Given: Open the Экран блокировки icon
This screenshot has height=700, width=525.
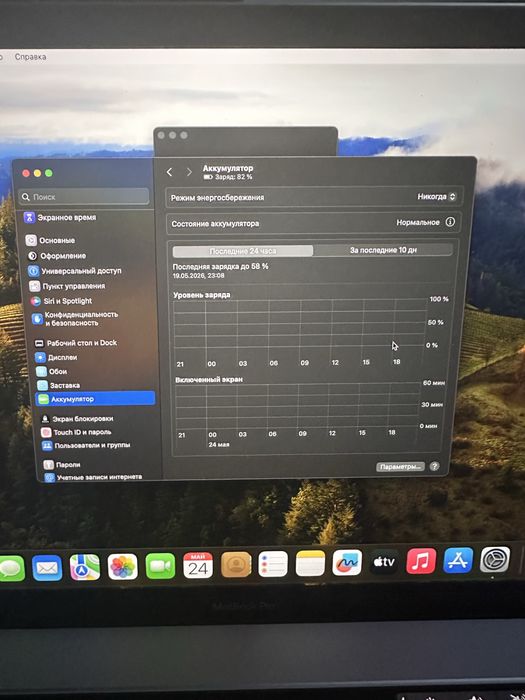Looking at the screenshot, I should (x=45, y=419).
